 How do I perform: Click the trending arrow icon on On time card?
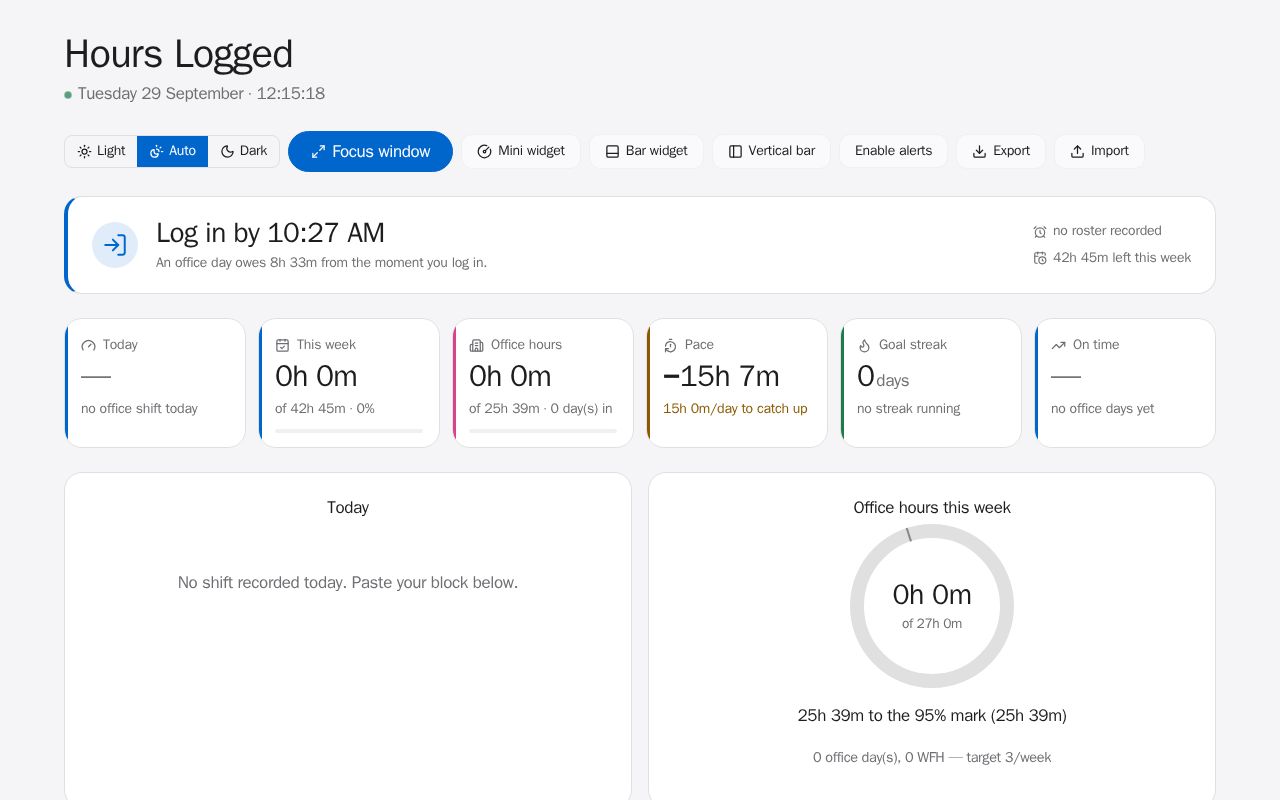(x=1059, y=345)
